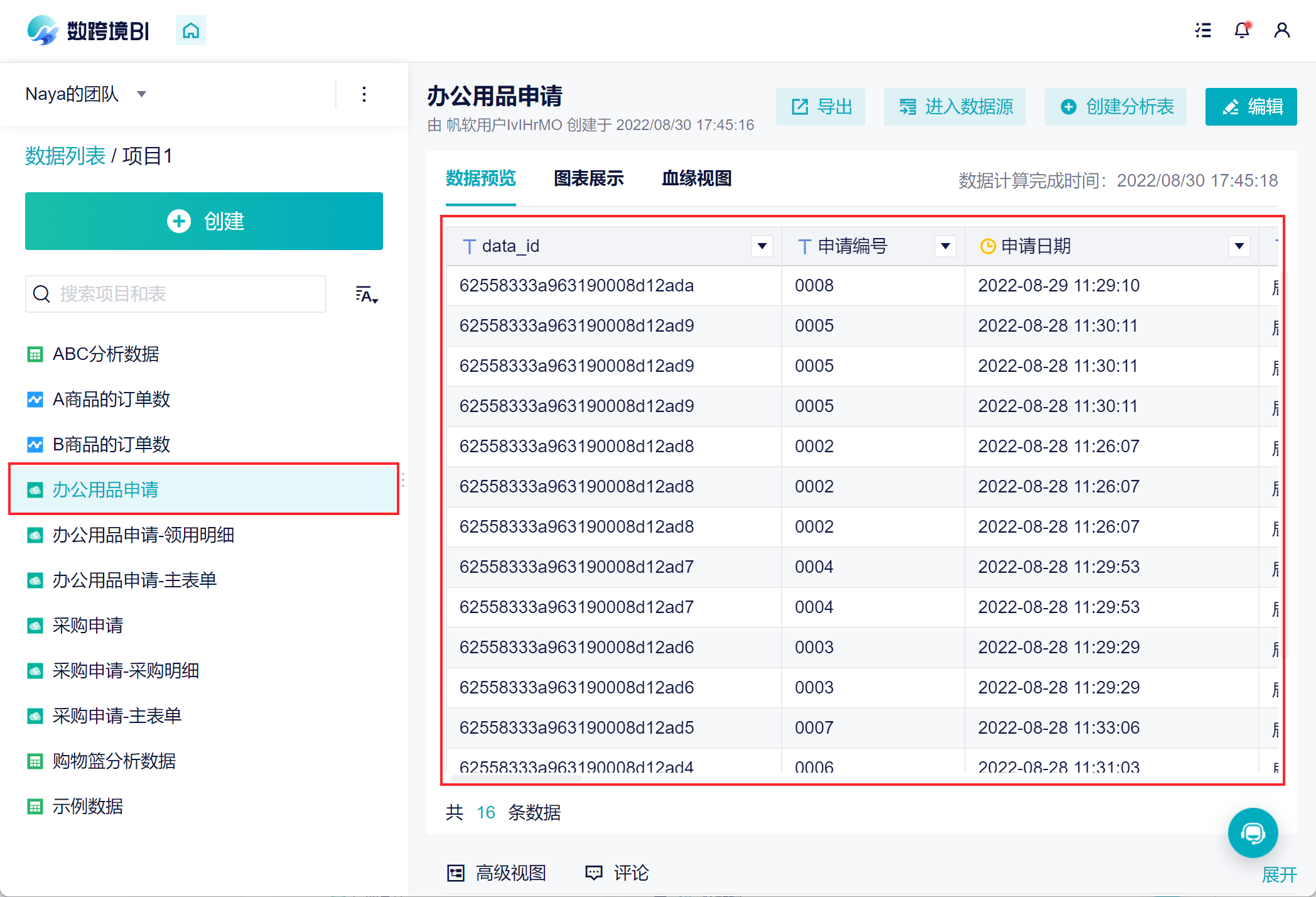Click the 数据列表 breadcrumb link
The image size is (1316, 897).
pyautogui.click(x=65, y=156)
